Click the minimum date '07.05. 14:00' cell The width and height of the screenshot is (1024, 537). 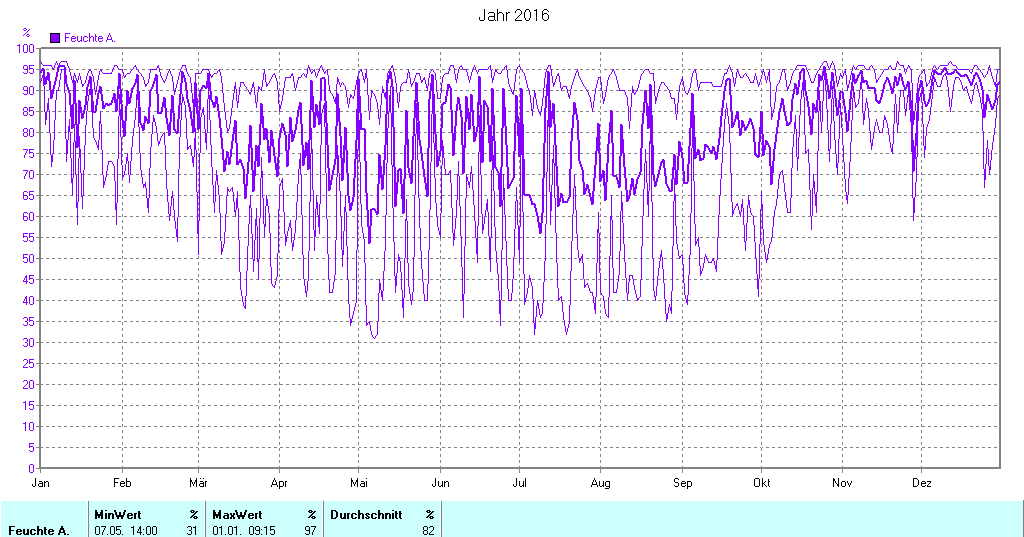tap(126, 530)
